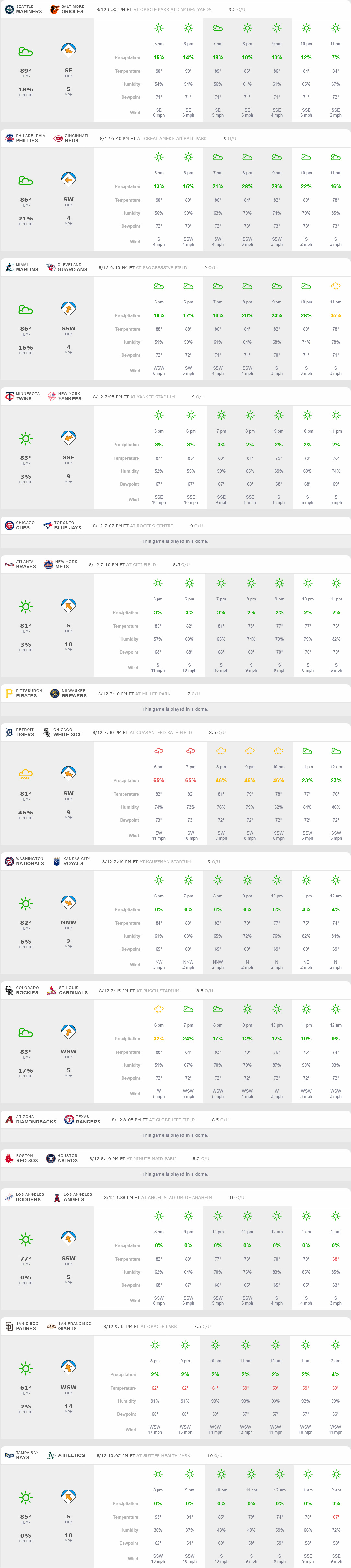Select the '7.5 O/U' value for Padres-Giants
This screenshot has height=1568, width=351.
pyautogui.click(x=203, y=1327)
